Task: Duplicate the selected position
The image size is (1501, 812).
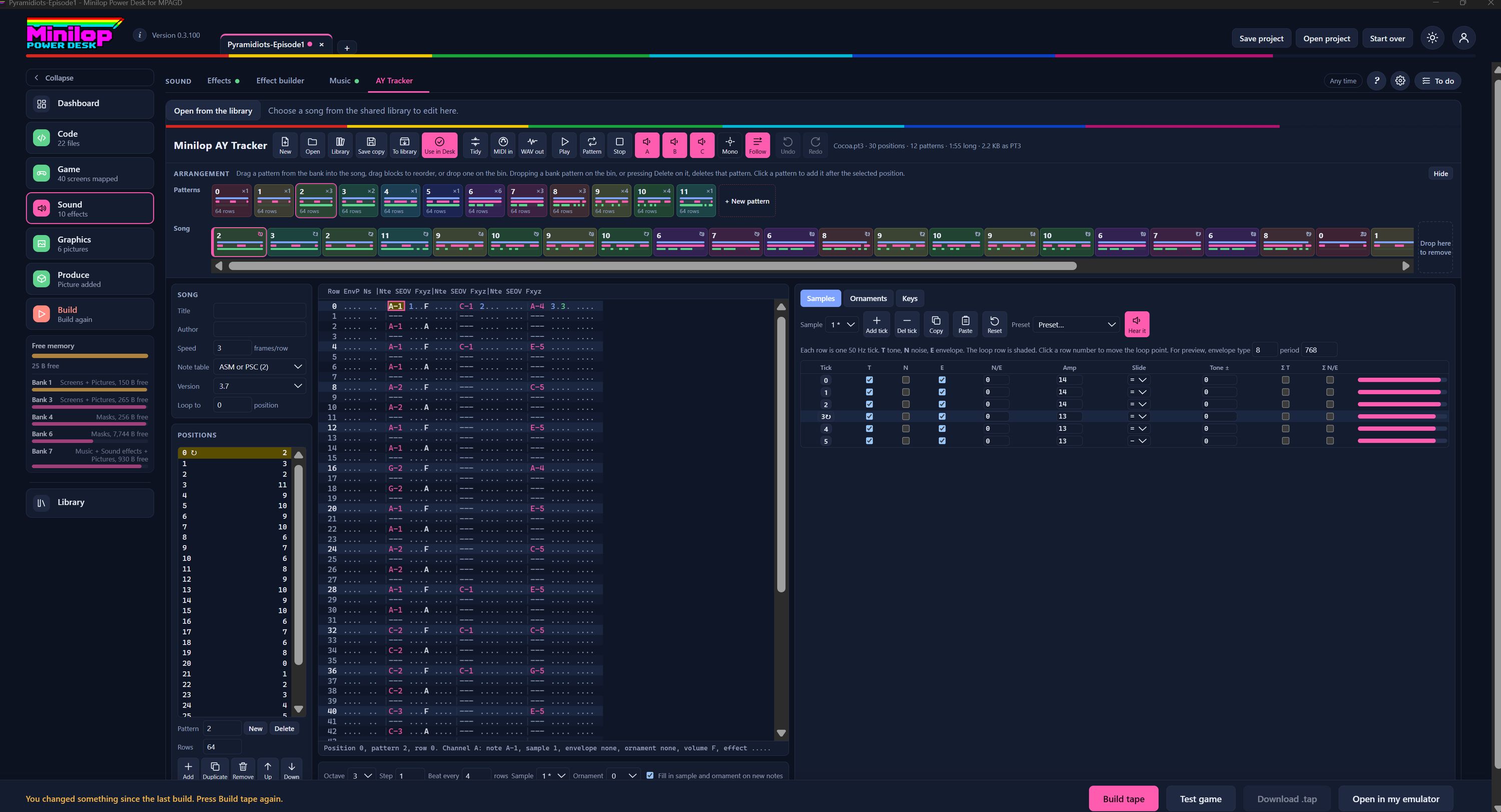Action: pos(215,769)
